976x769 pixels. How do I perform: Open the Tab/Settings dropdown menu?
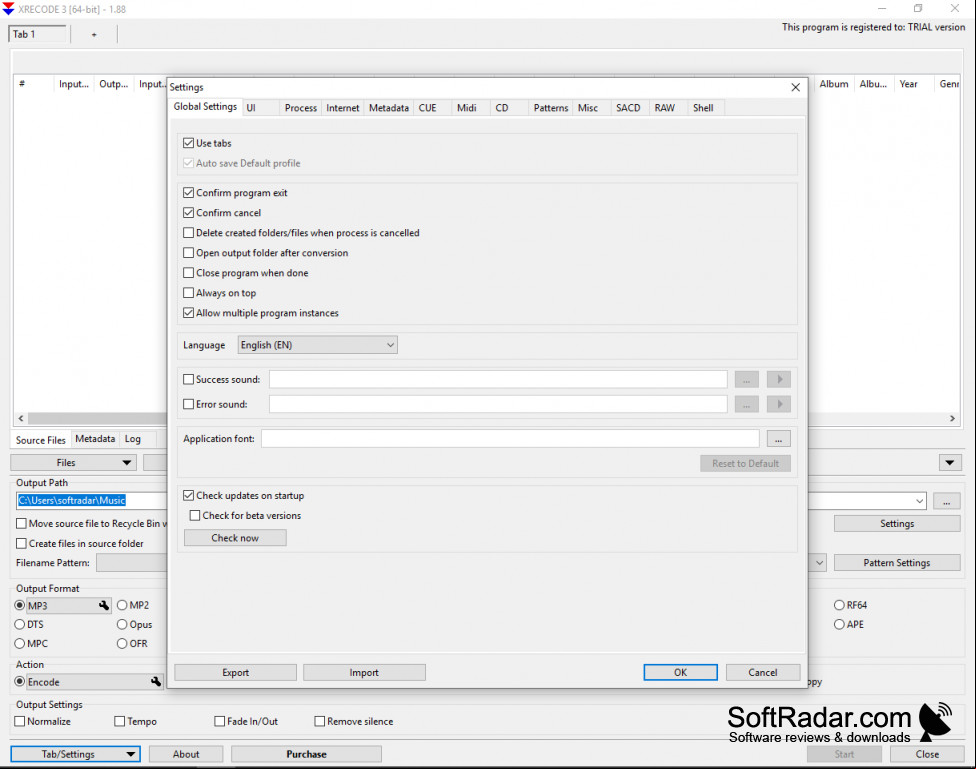click(75, 754)
